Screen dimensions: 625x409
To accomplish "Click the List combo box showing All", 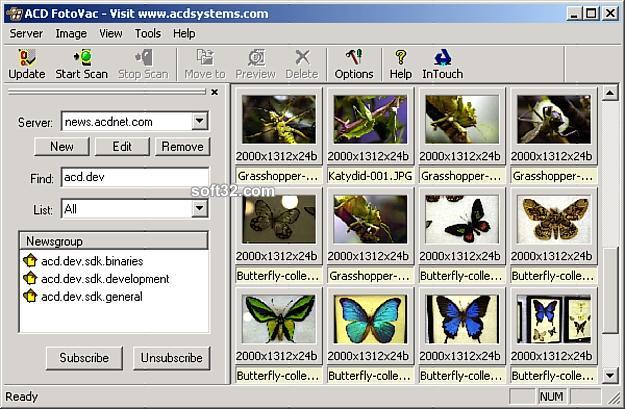I will coord(135,209).
